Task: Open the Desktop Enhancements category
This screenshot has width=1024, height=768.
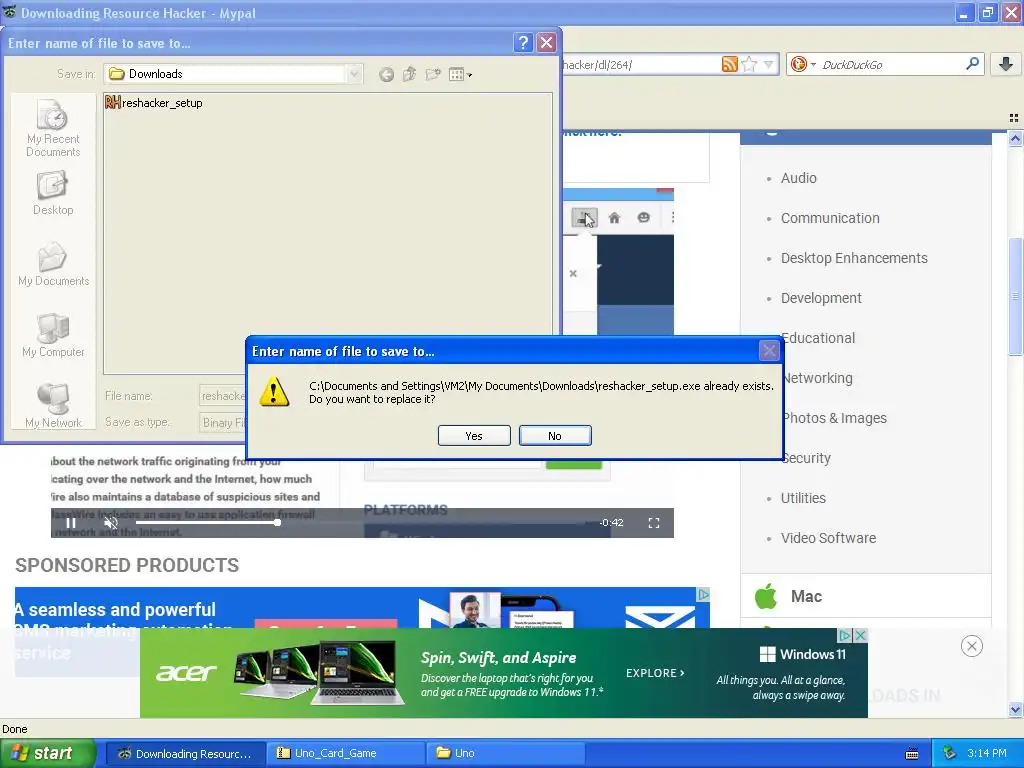Action: 854,258
